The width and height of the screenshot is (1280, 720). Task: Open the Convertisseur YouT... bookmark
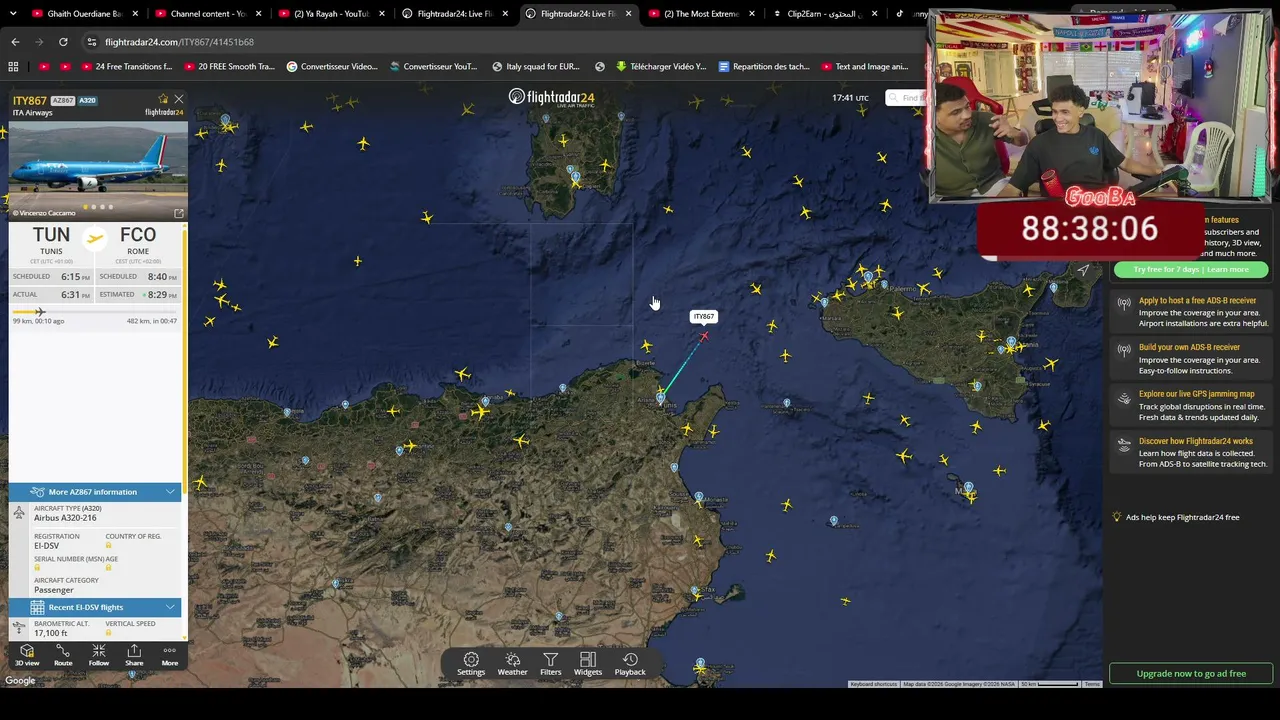(434, 67)
